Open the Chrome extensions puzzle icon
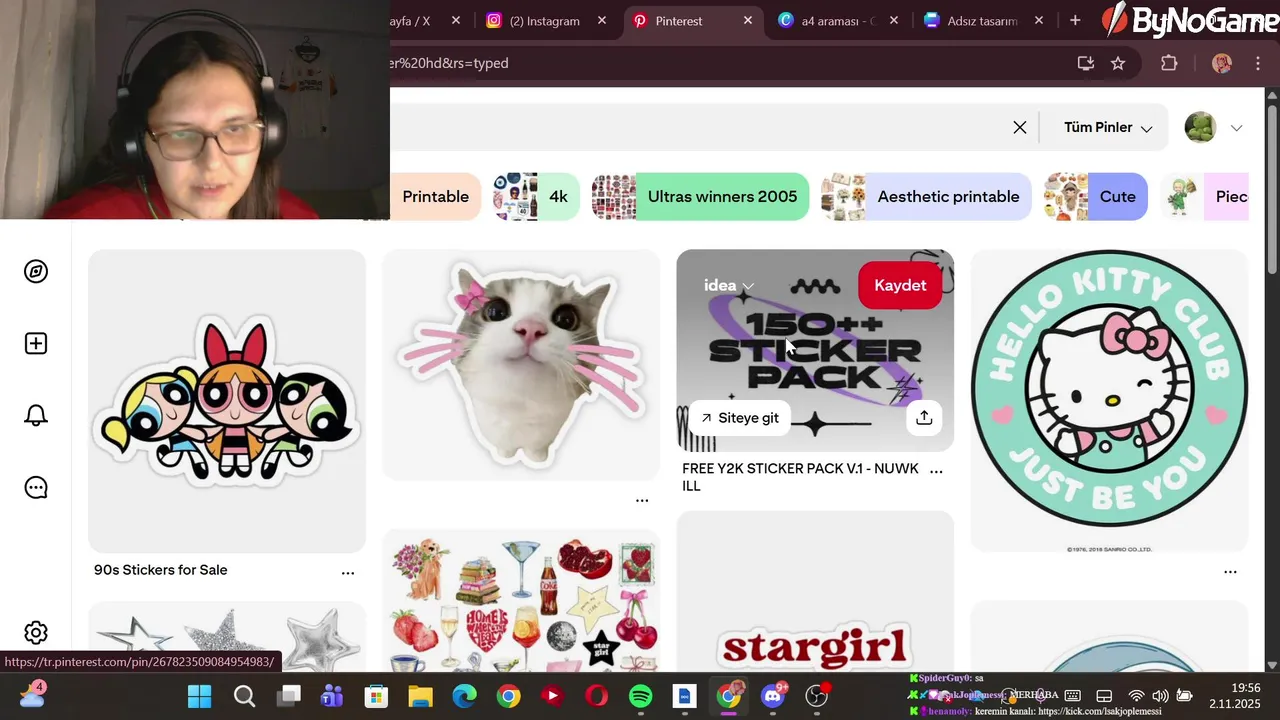This screenshot has width=1280, height=720. (x=1169, y=63)
